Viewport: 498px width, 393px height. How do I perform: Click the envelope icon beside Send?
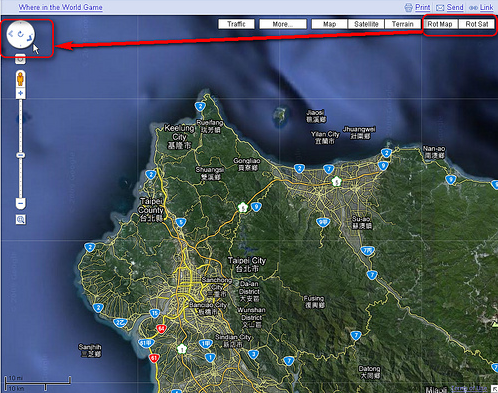tap(440, 8)
